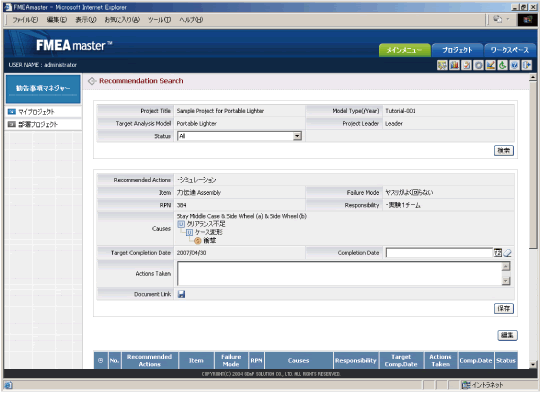This screenshot has width=540, height=393.
Task: Switch to the ワークスペース tab
Action: pyautogui.click(x=510, y=50)
